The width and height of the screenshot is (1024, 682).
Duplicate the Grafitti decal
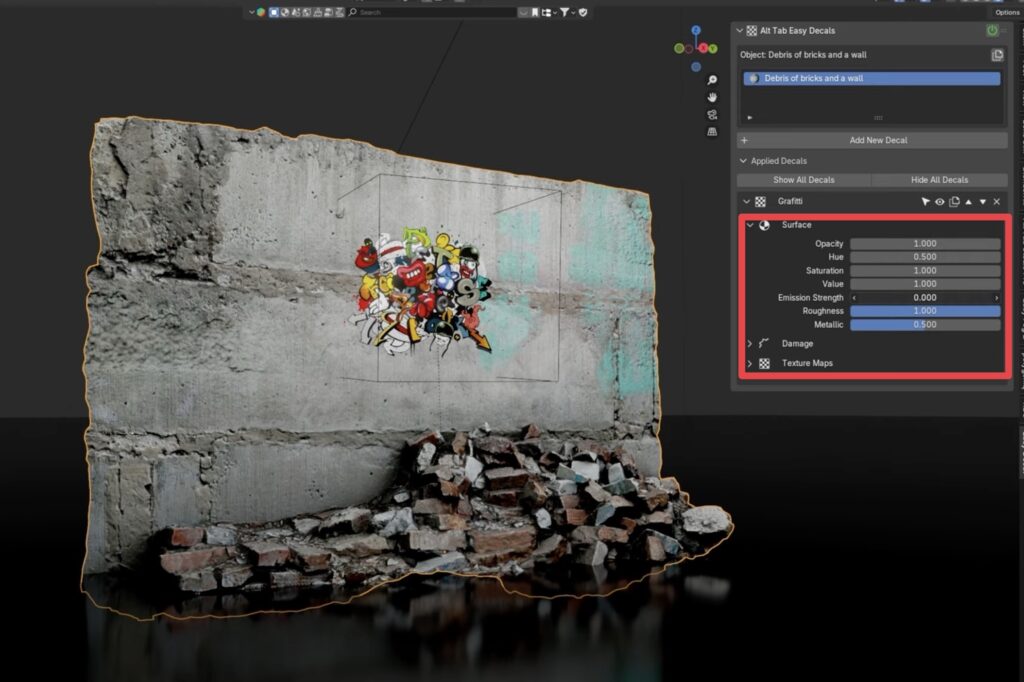point(954,202)
